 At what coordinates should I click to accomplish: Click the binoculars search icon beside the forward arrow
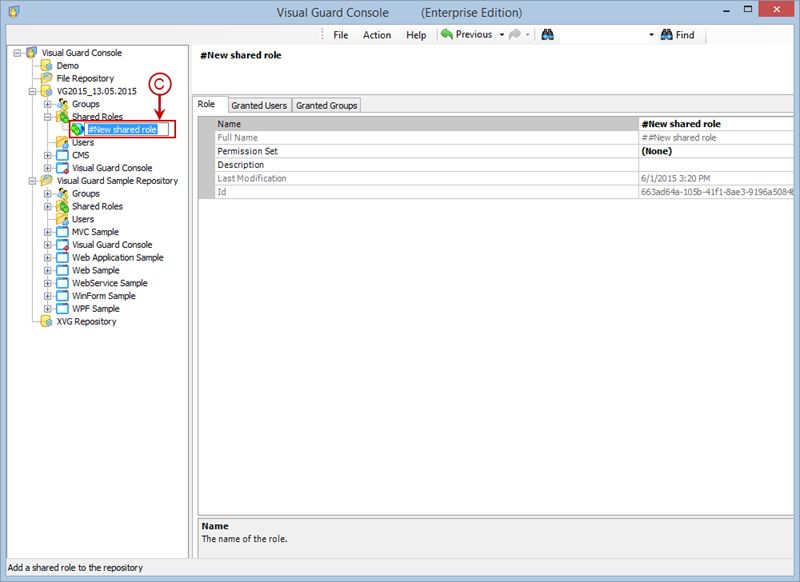pos(547,35)
